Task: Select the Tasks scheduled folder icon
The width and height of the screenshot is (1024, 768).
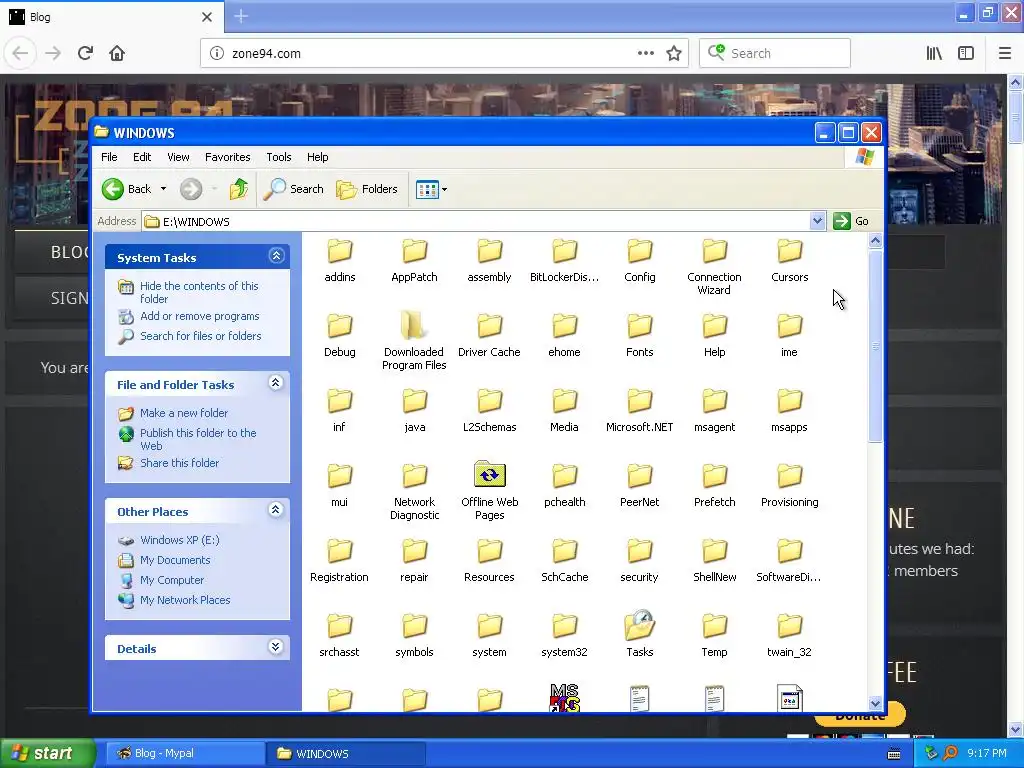Action: point(640,625)
